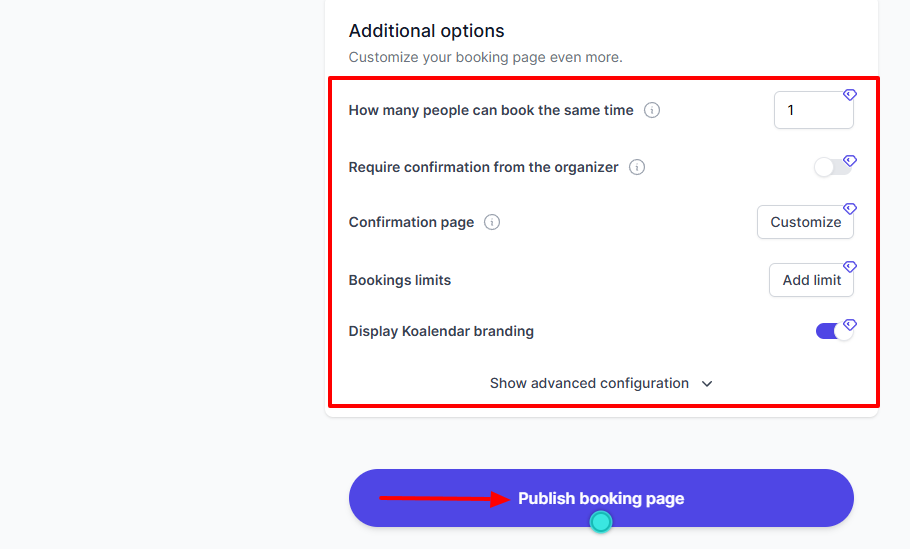Expand Show advanced configuration
Screen dimensions: 910x549
pos(589,383)
